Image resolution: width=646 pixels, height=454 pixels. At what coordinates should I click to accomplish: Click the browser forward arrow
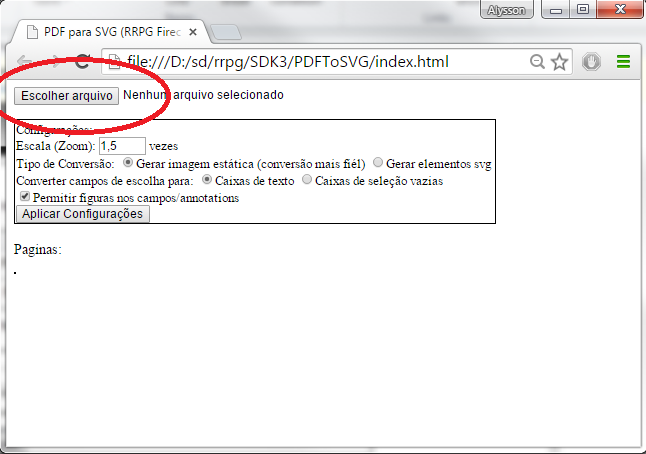pyautogui.click(x=54, y=62)
